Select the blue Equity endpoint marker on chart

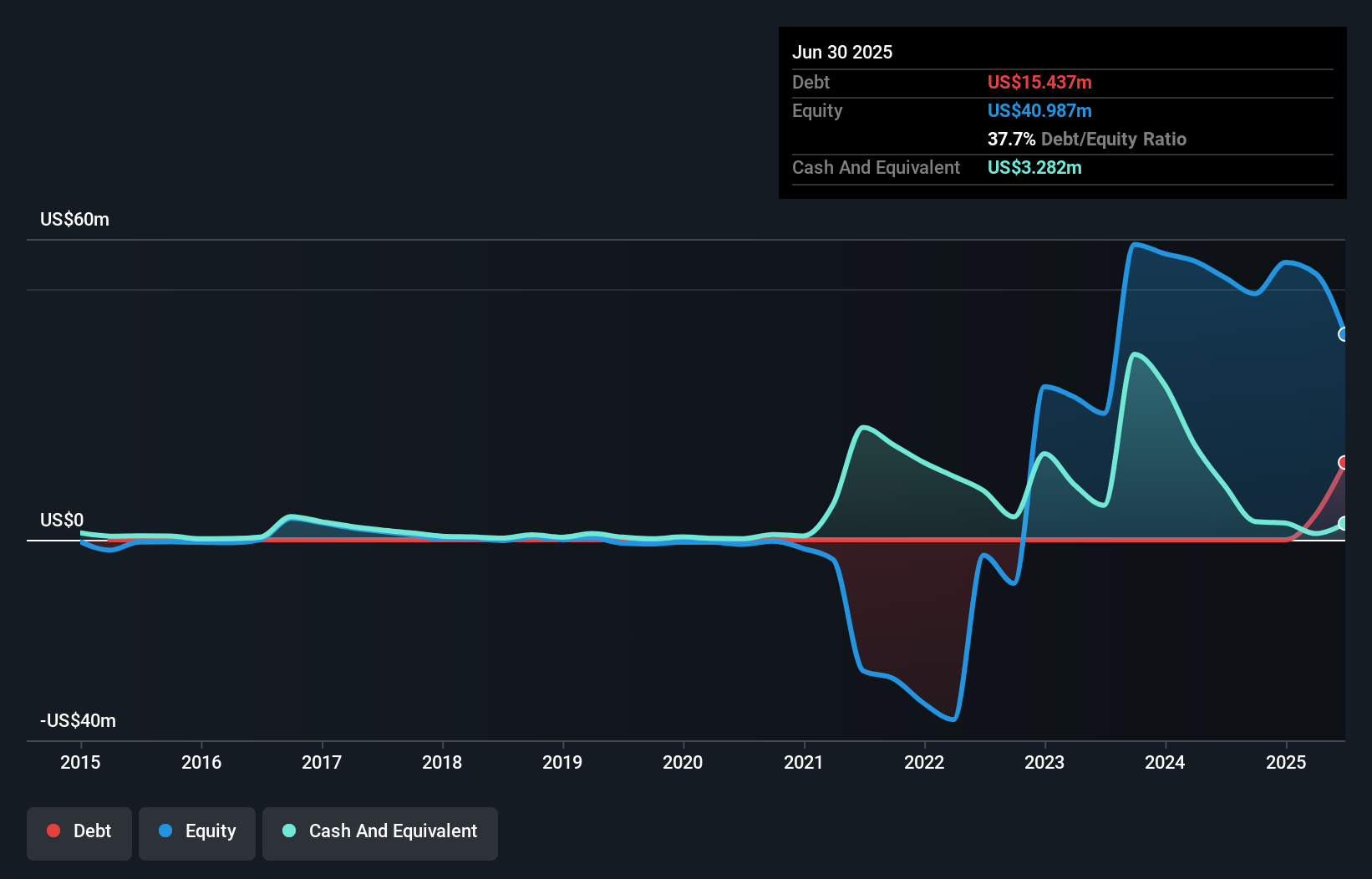coord(1344,334)
